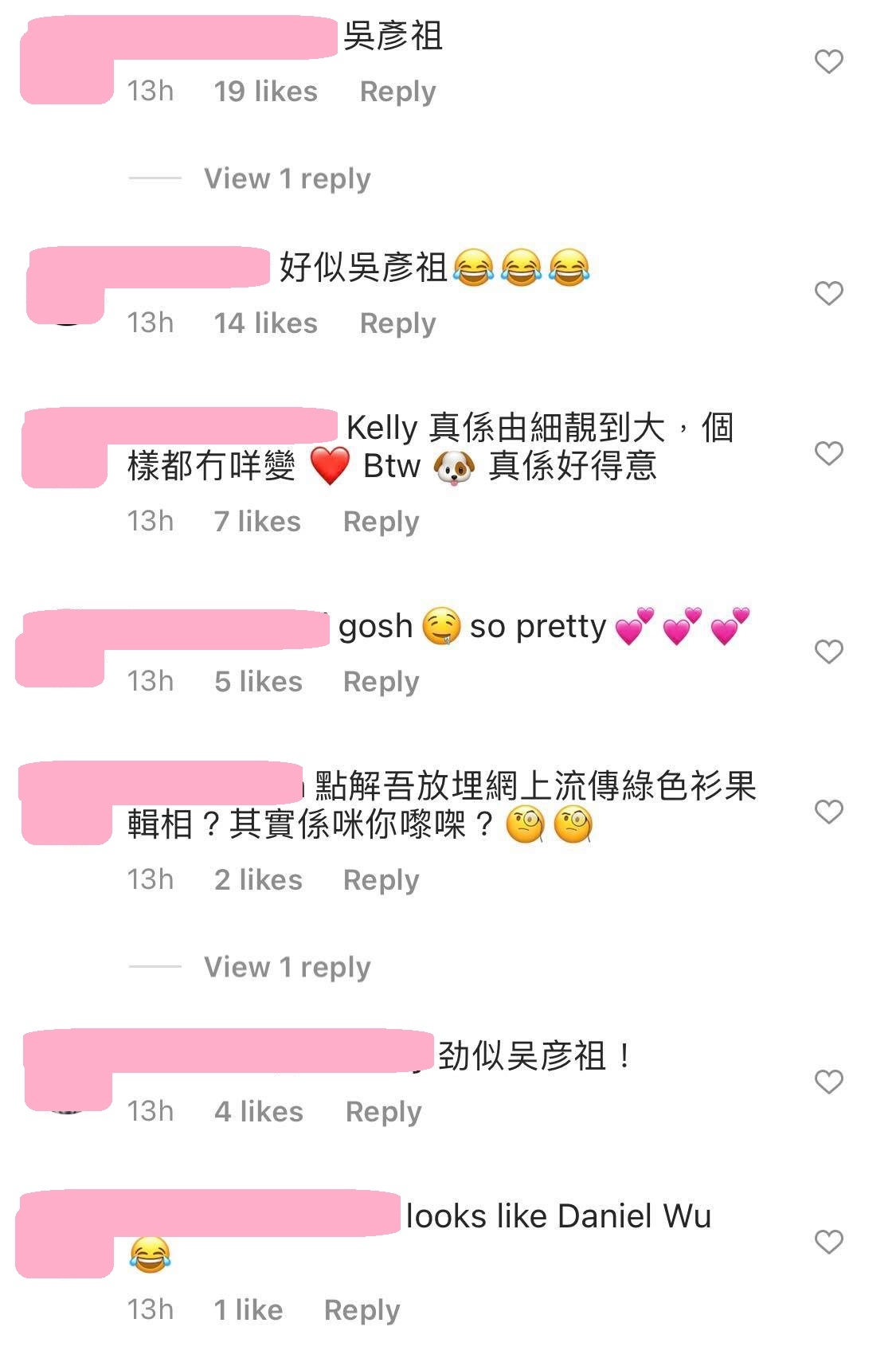Tap heart beside 劲似吳彥祖 comment
The height and width of the screenshot is (1362, 896).
828,1082
